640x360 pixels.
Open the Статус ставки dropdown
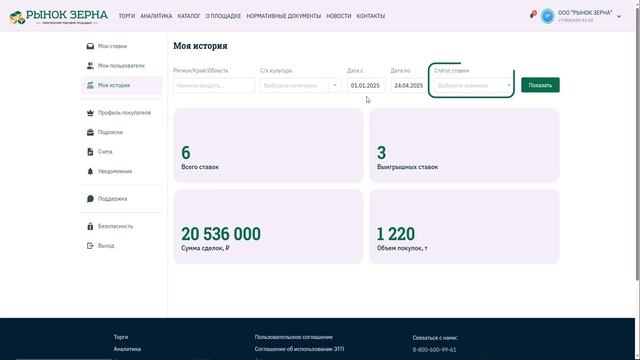[472, 85]
